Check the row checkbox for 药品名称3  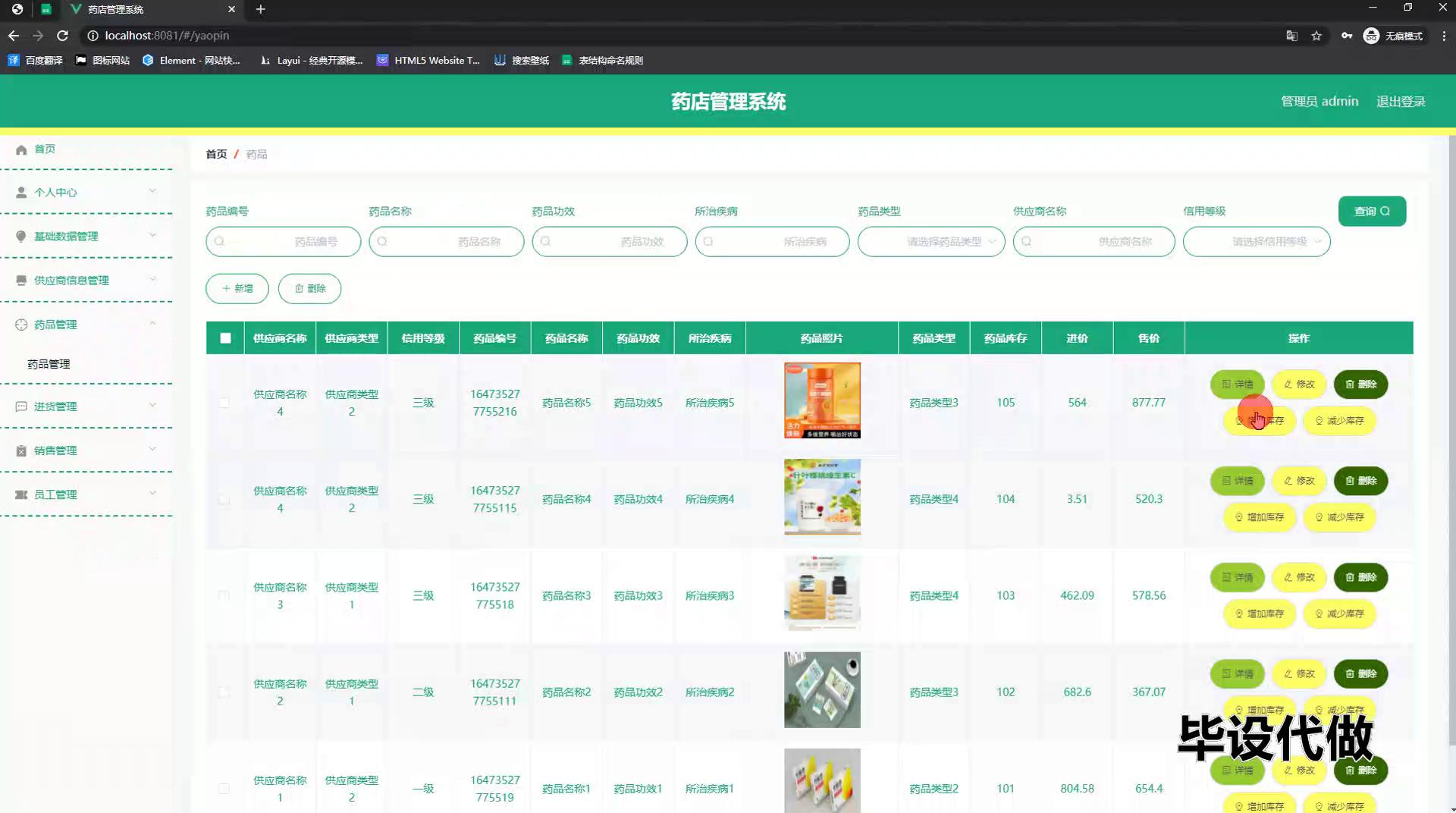(224, 596)
